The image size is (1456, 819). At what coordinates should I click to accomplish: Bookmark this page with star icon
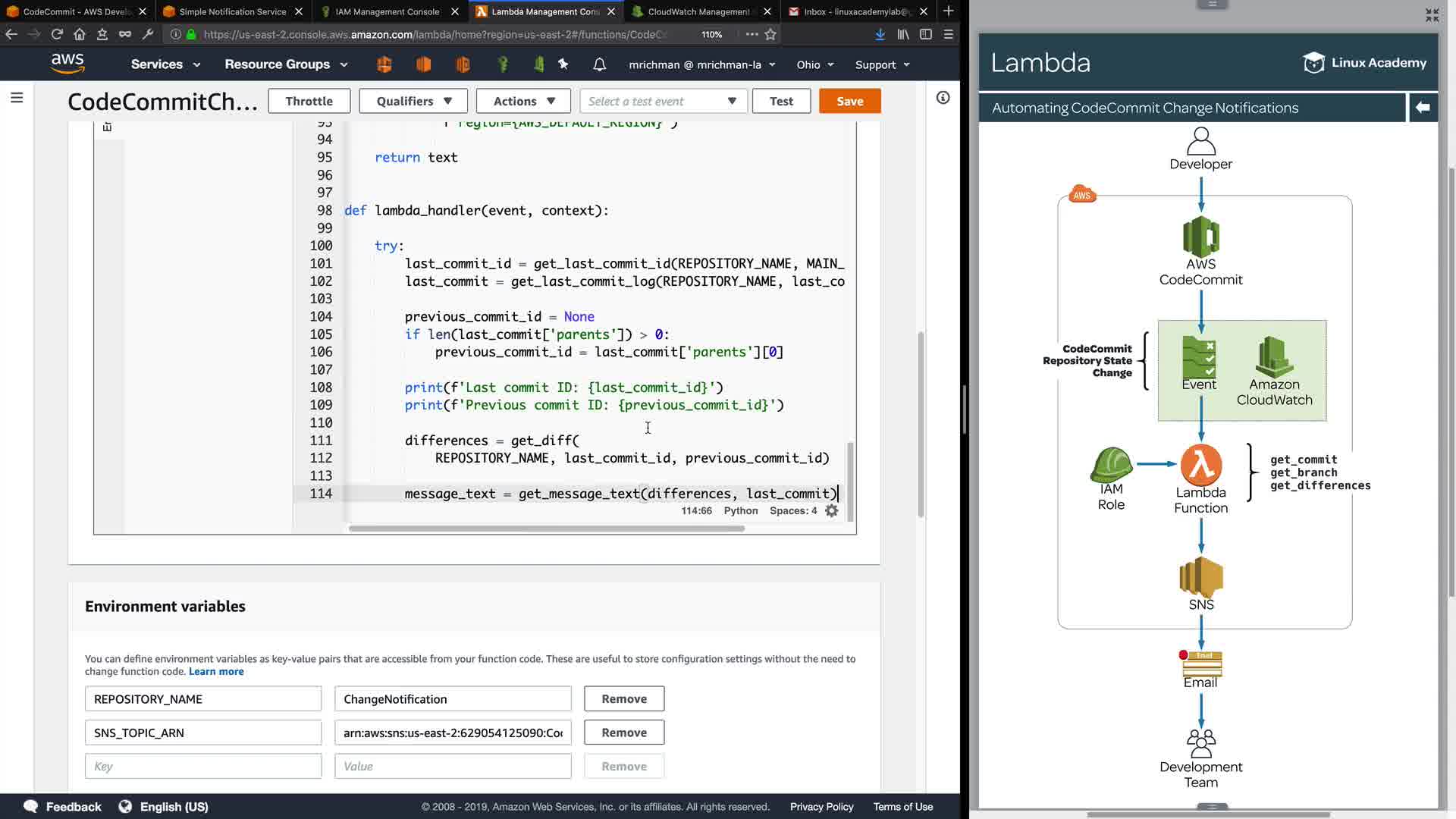click(770, 34)
